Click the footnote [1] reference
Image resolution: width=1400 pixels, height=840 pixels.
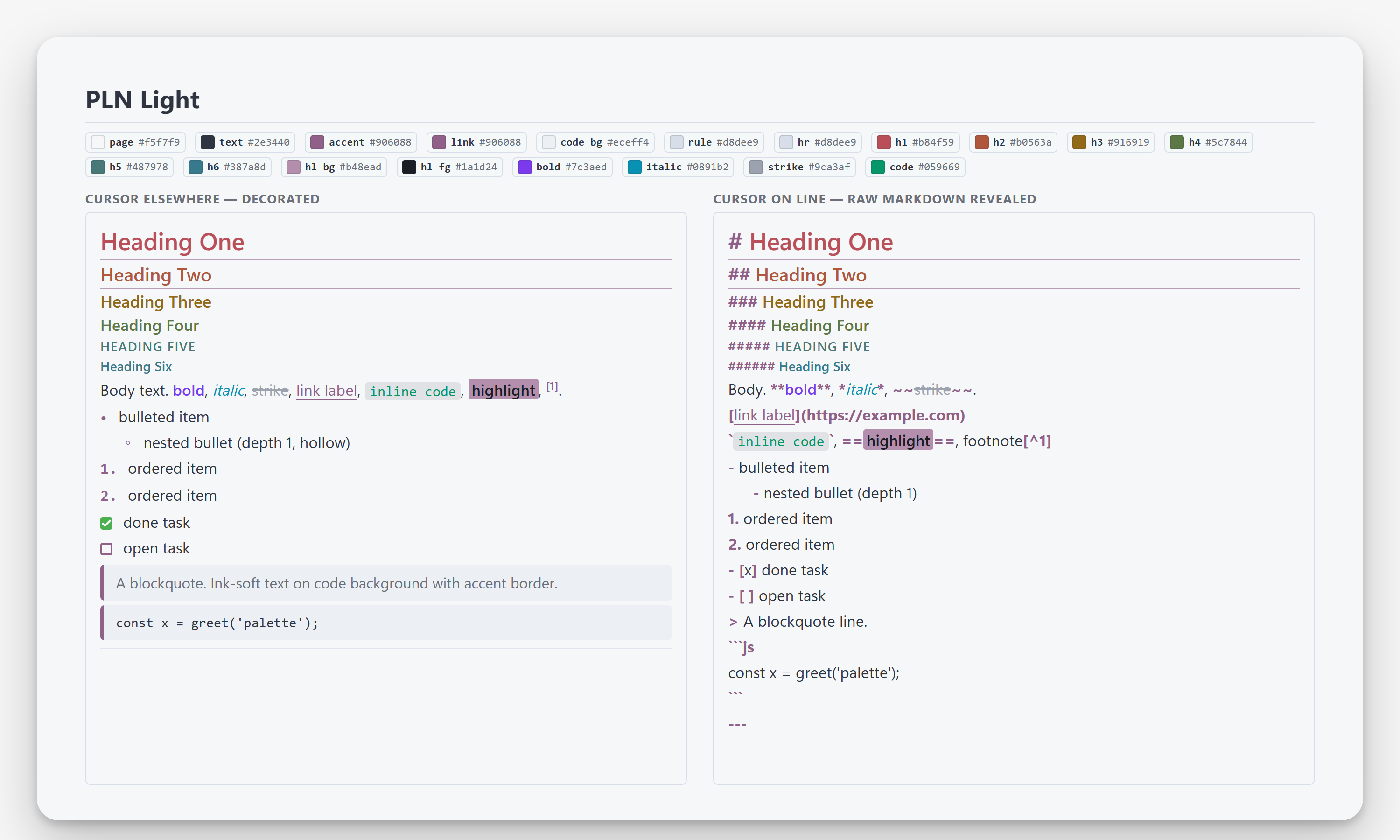pyautogui.click(x=553, y=386)
